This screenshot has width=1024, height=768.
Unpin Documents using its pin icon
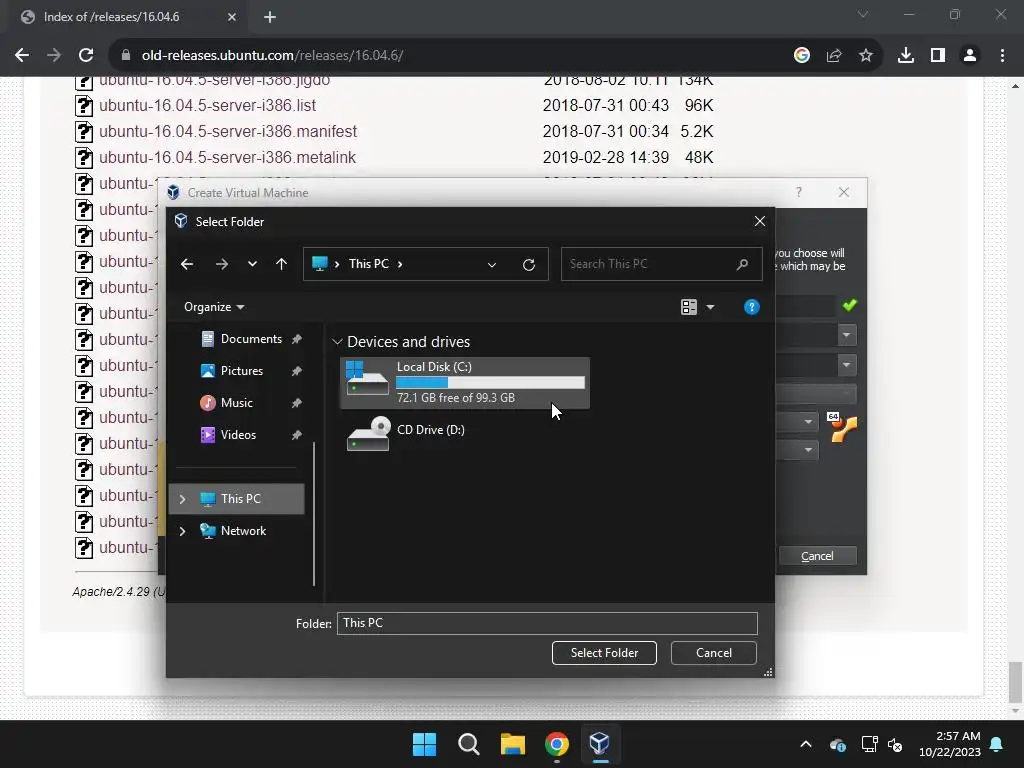(x=296, y=339)
